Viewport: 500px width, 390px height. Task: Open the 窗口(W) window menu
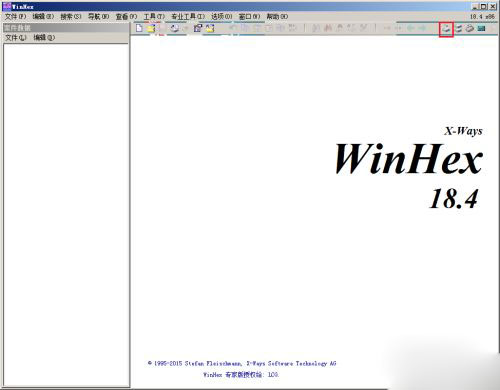(x=249, y=16)
